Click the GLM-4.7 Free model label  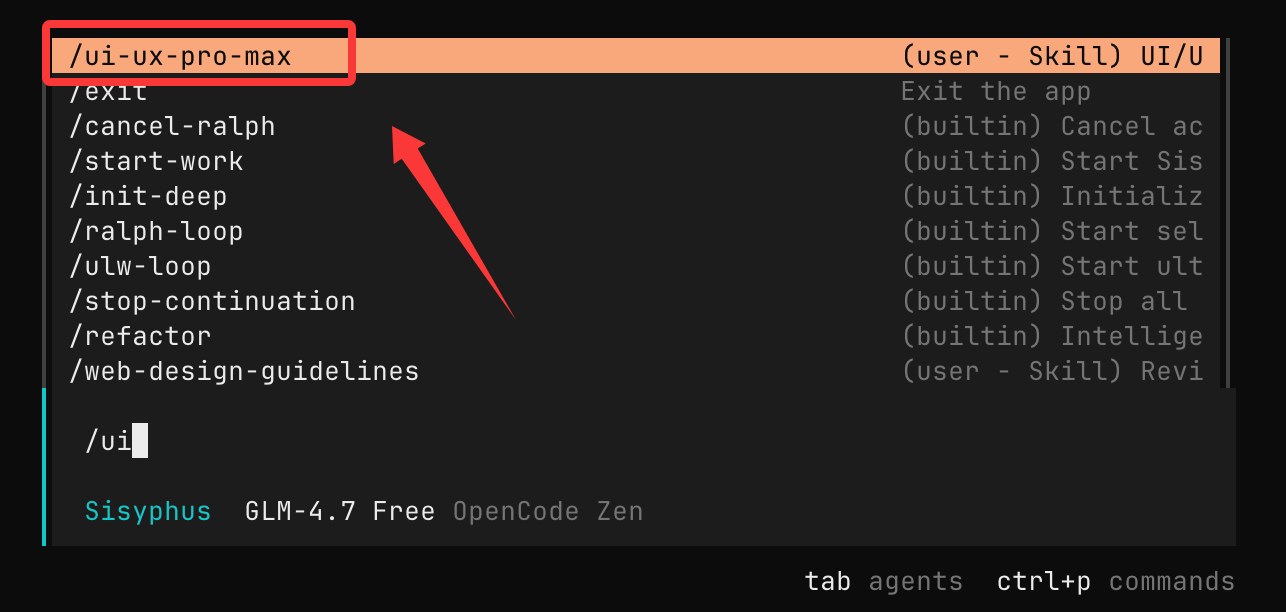[340, 512]
